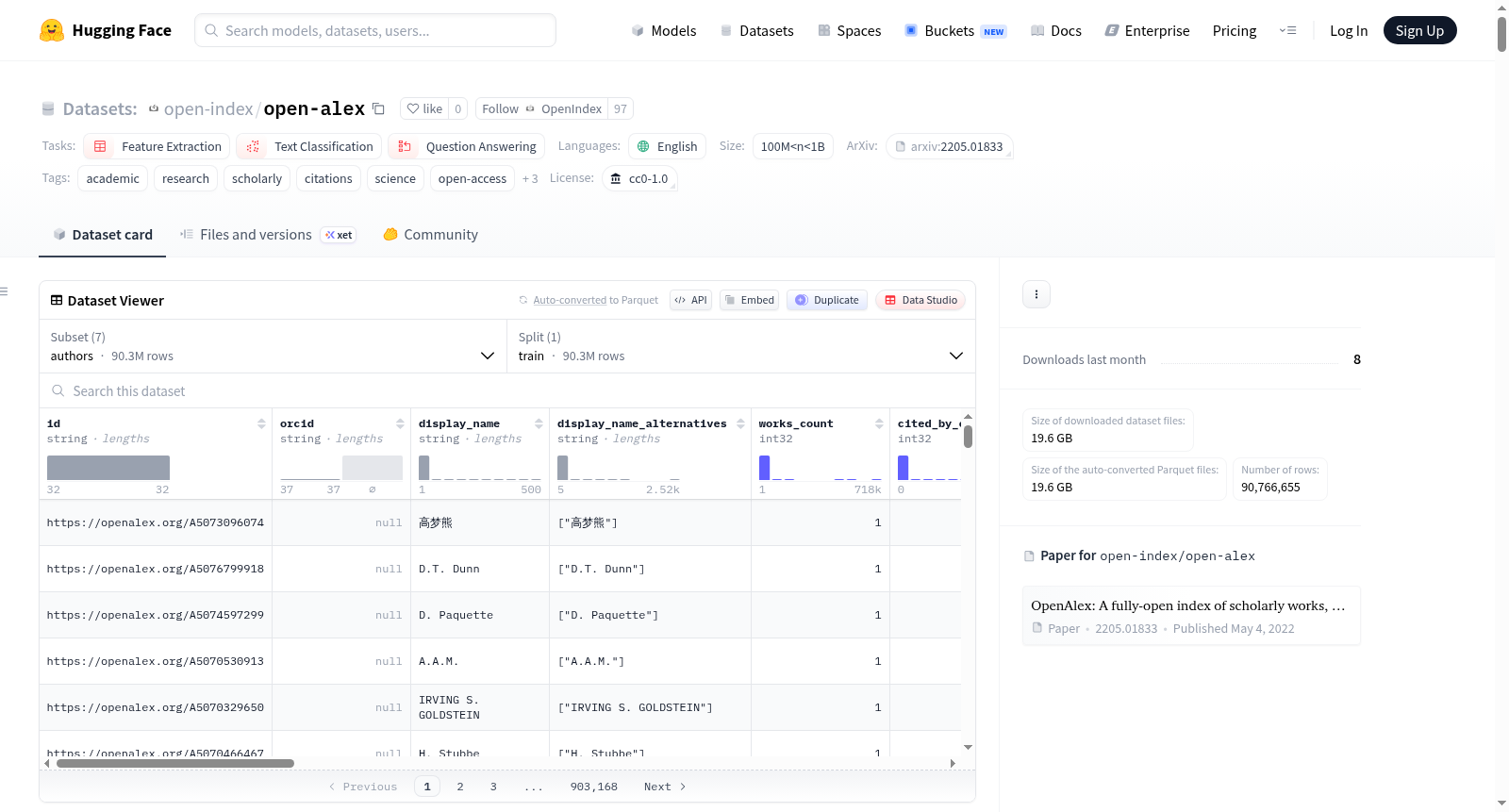Open Data Studio
1509x812 pixels.
click(920, 300)
